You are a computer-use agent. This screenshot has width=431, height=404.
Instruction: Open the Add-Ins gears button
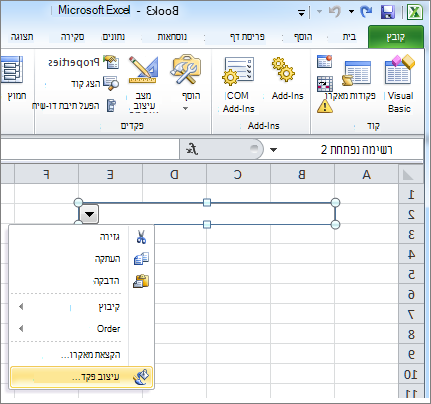click(287, 78)
